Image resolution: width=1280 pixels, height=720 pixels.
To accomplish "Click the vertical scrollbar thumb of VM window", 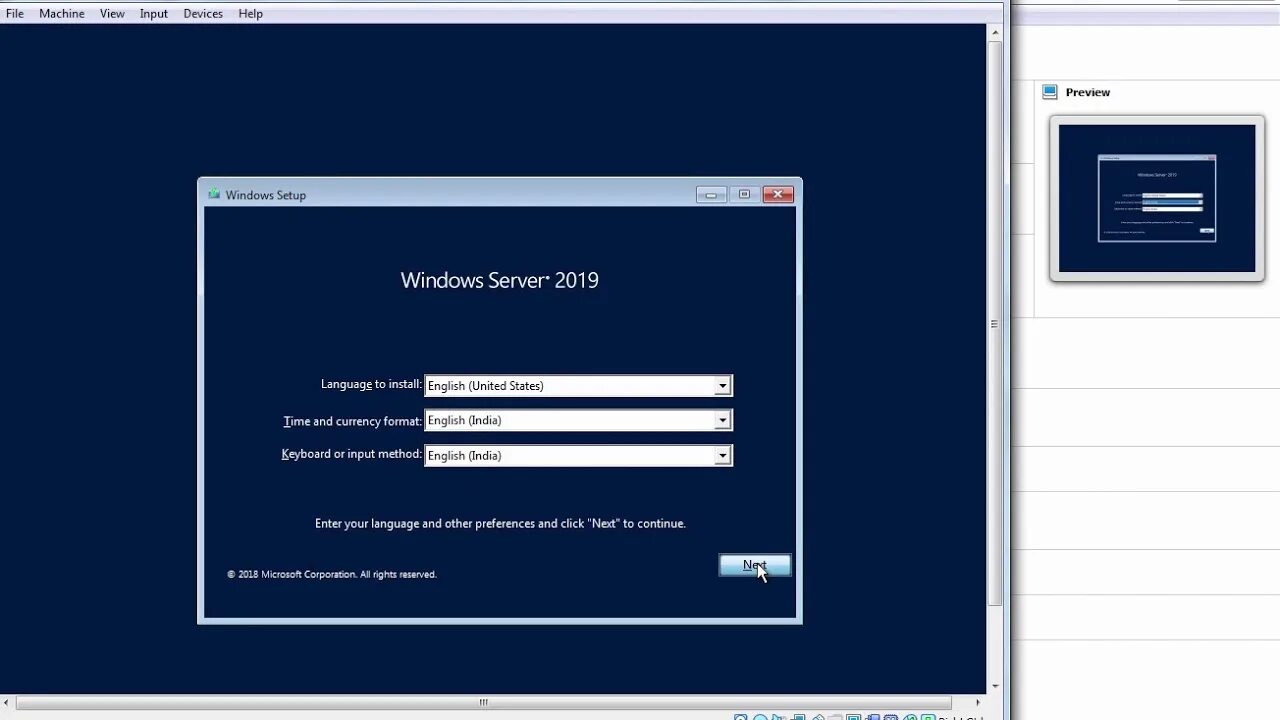I will (x=995, y=324).
